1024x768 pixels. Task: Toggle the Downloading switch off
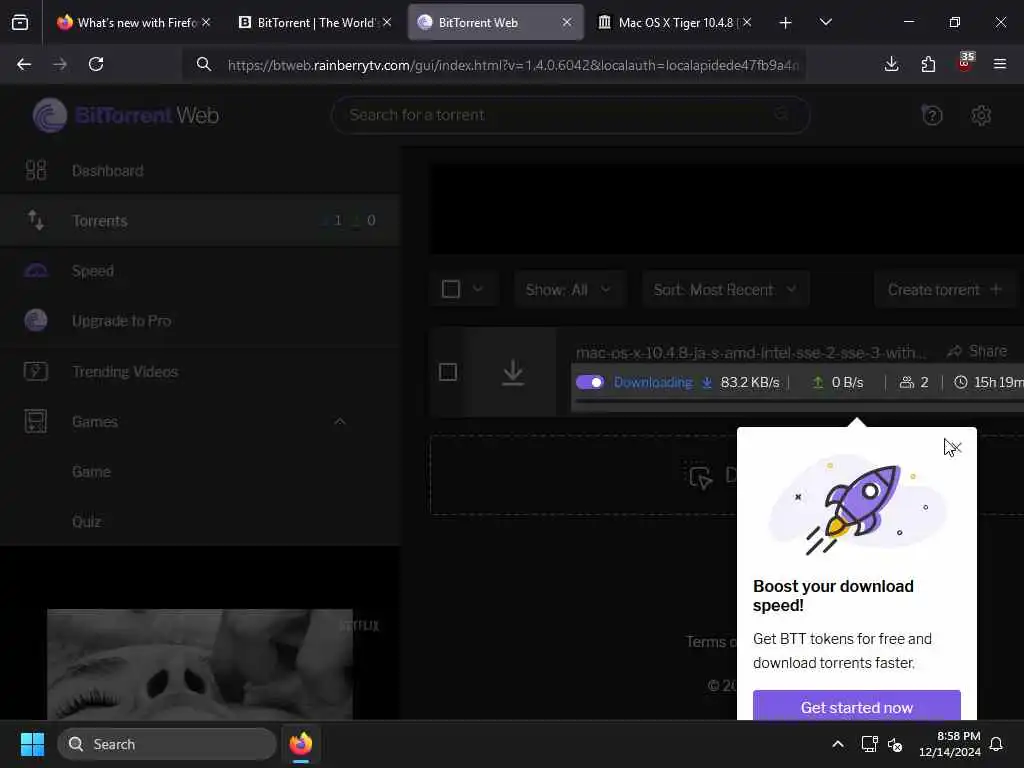click(590, 382)
